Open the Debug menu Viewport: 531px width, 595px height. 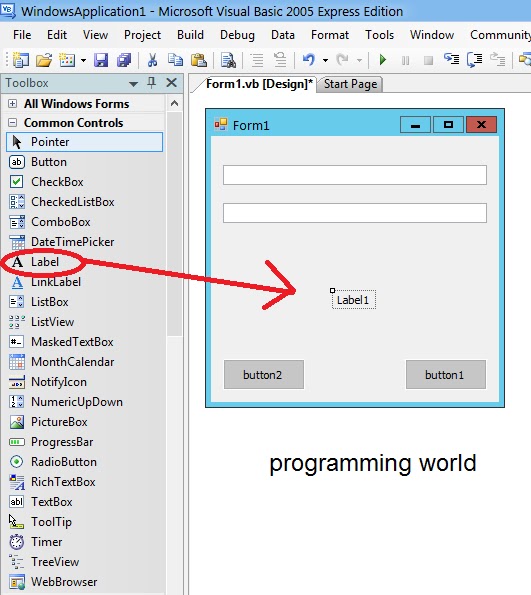237,35
